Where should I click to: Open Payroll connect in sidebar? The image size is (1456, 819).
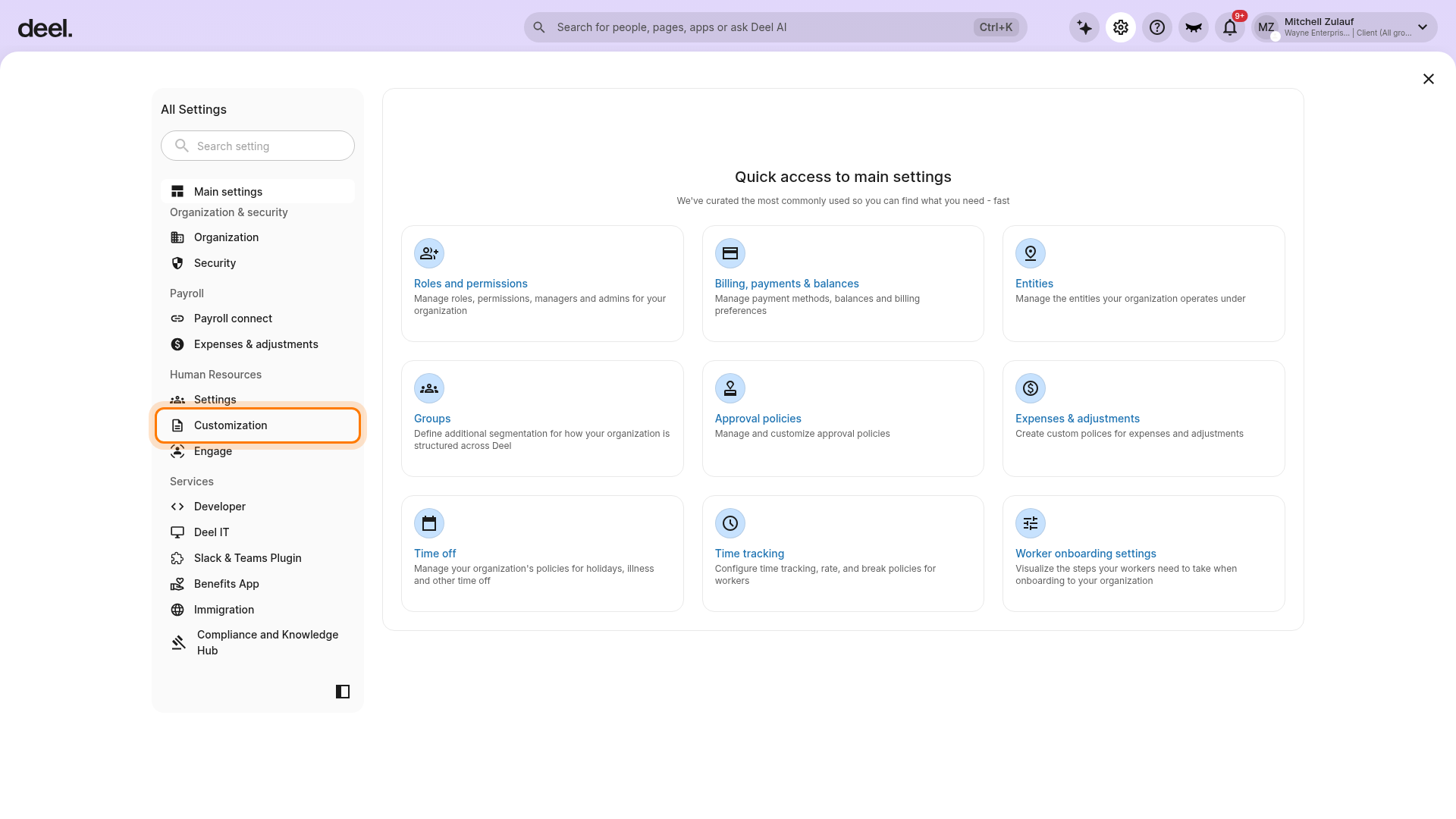258,318
